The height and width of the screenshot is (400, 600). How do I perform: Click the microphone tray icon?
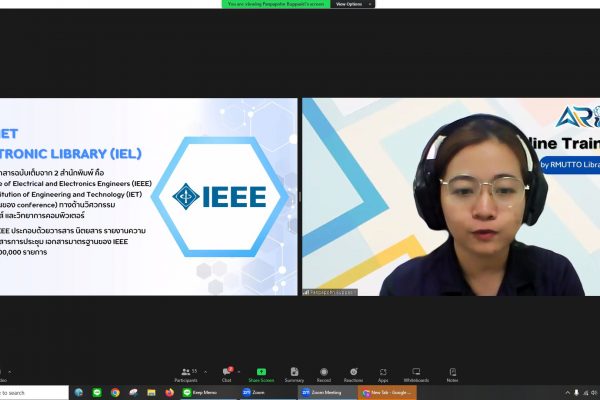pyautogui.click(x=576, y=393)
